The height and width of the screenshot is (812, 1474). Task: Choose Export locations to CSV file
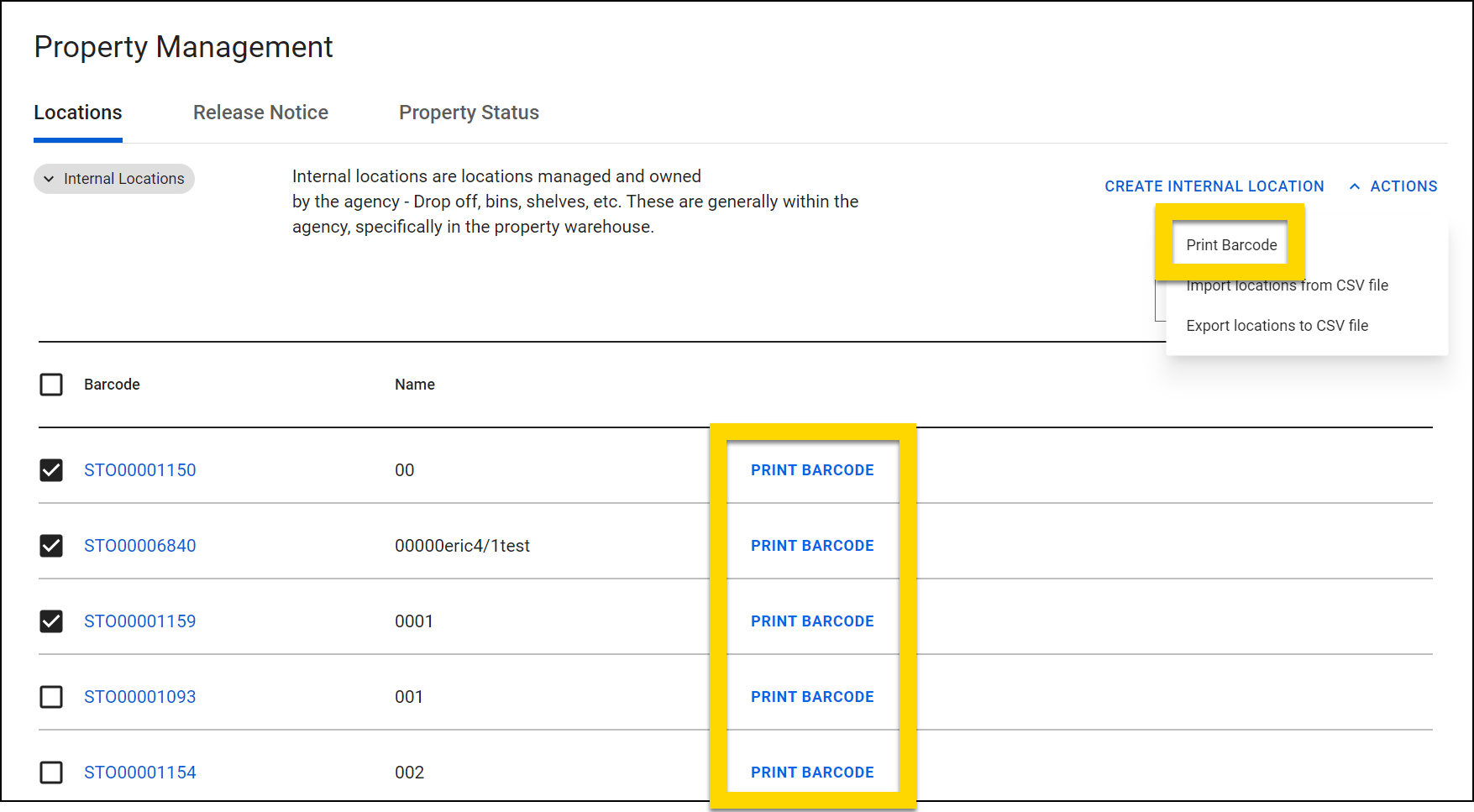tap(1277, 326)
